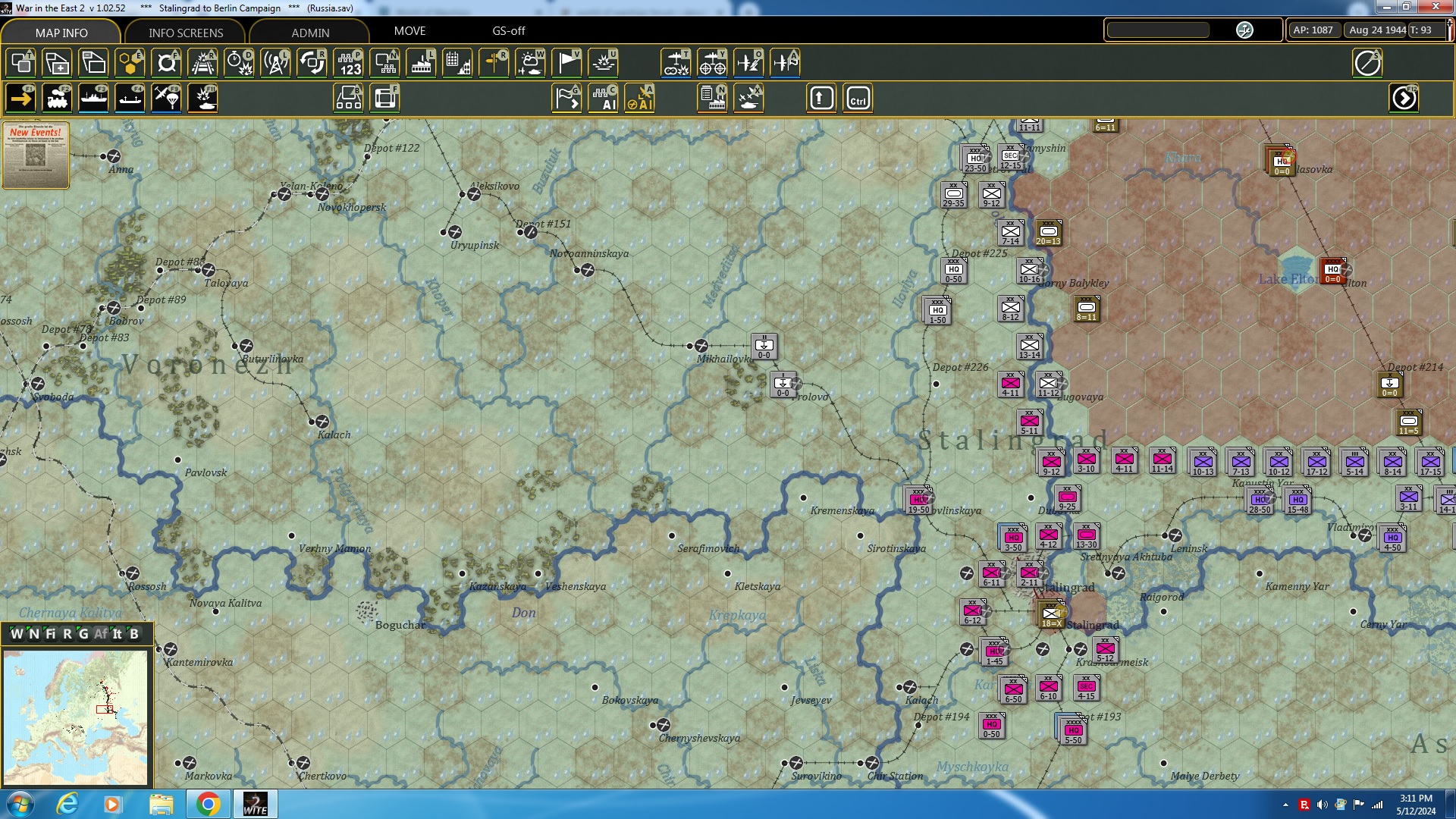Image resolution: width=1456 pixels, height=819 pixels.
Task: Toggle fort levels icon (F)
Action: coord(166,62)
